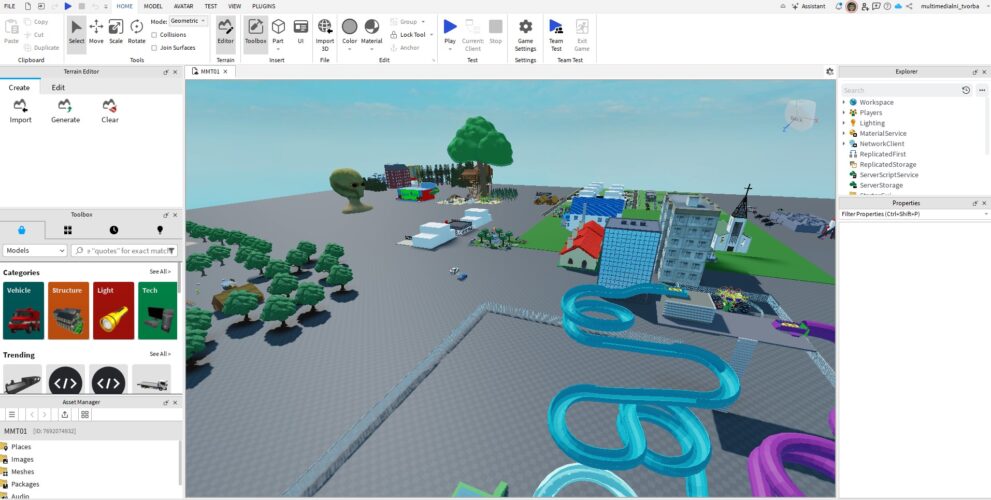991x500 pixels.
Task: Open Game Settings gear
Action: pyautogui.click(x=525, y=35)
